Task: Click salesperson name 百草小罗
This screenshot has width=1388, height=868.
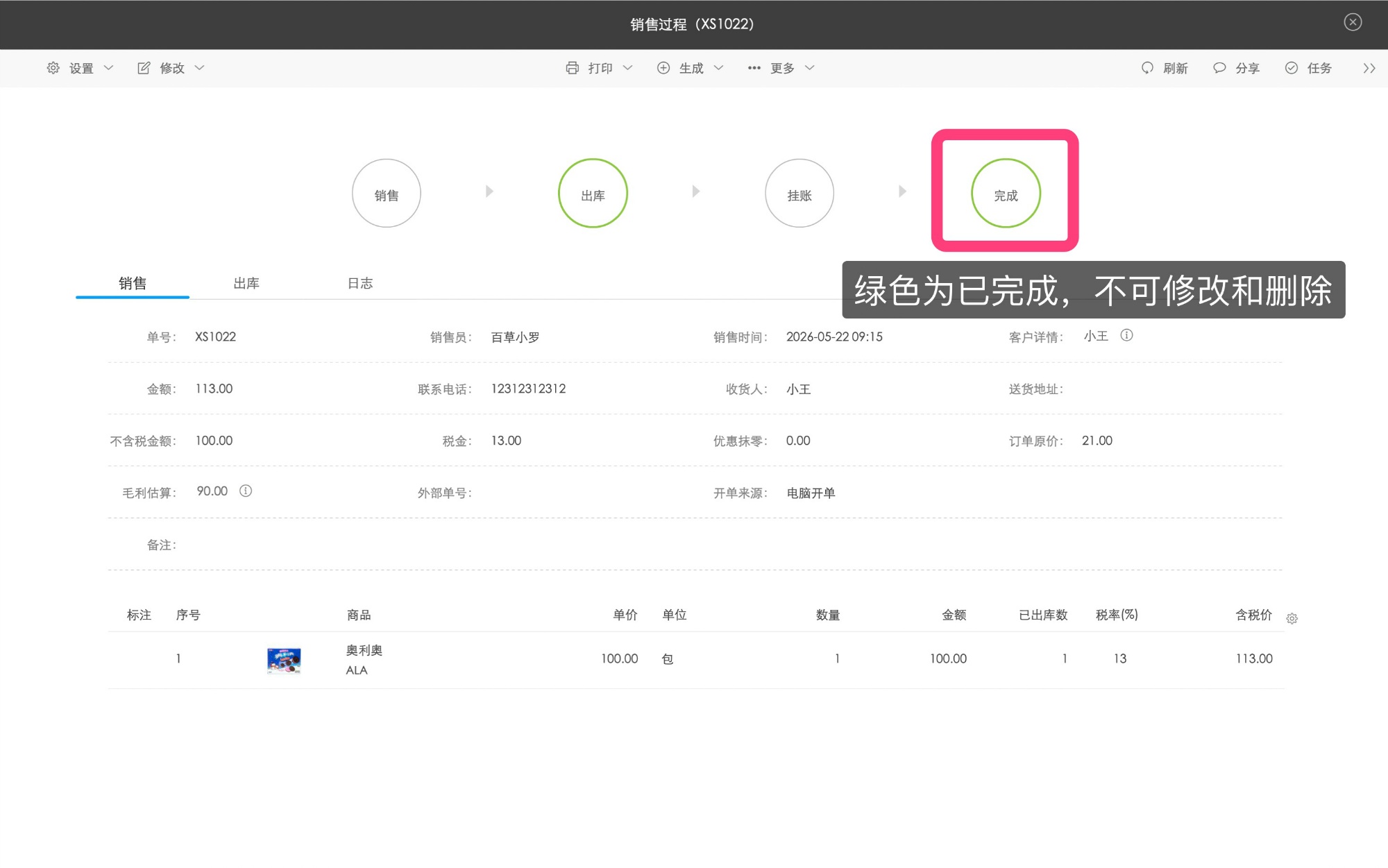Action: click(515, 337)
